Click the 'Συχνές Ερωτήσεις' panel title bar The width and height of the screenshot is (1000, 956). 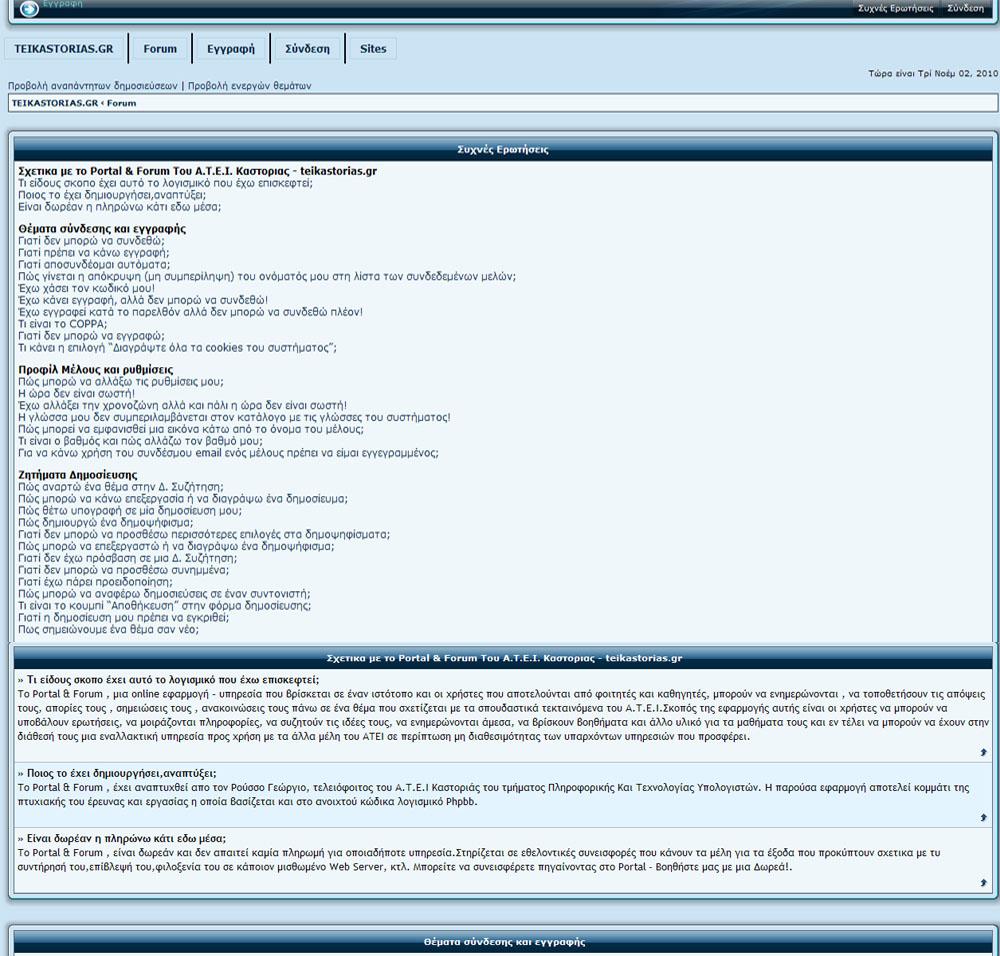coord(503,149)
